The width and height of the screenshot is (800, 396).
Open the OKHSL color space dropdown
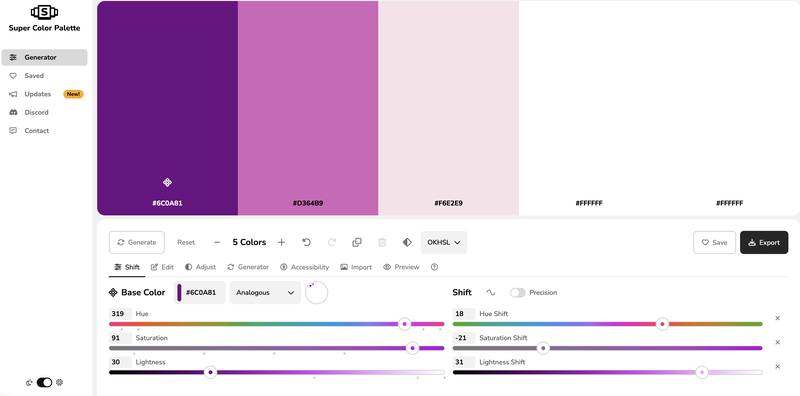pos(444,242)
